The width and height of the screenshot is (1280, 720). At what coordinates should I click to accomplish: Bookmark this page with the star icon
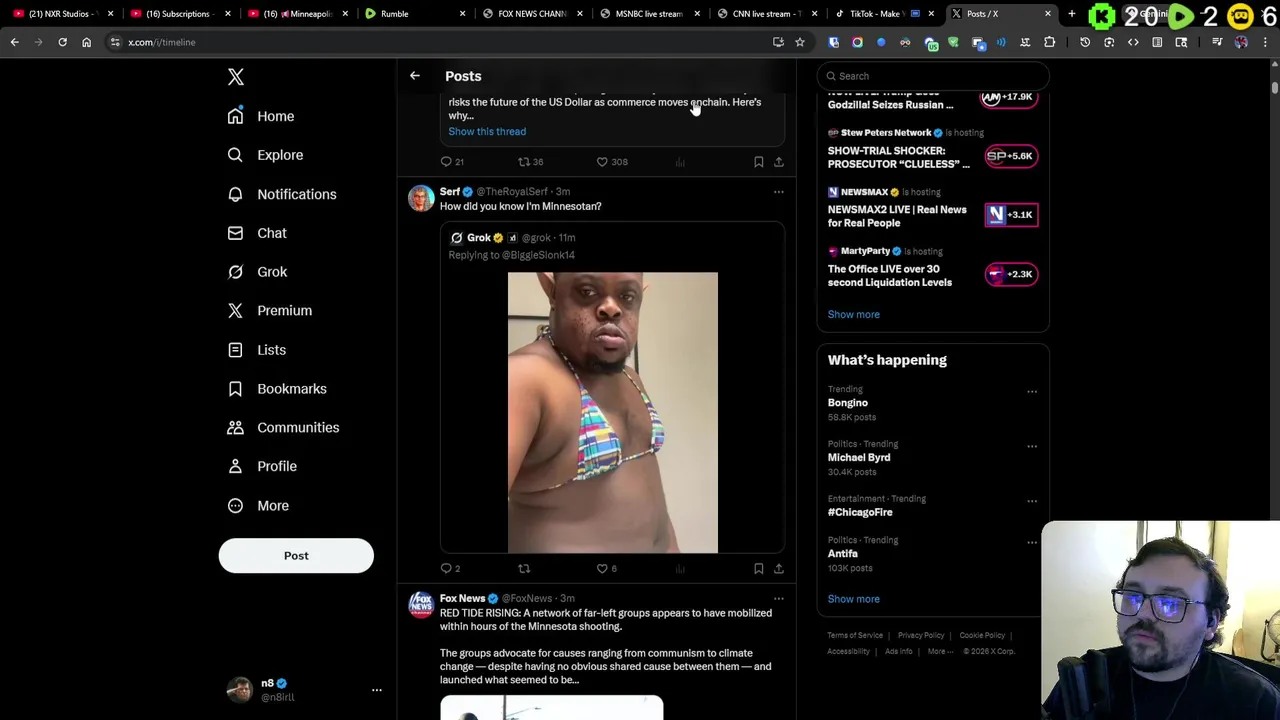click(800, 42)
